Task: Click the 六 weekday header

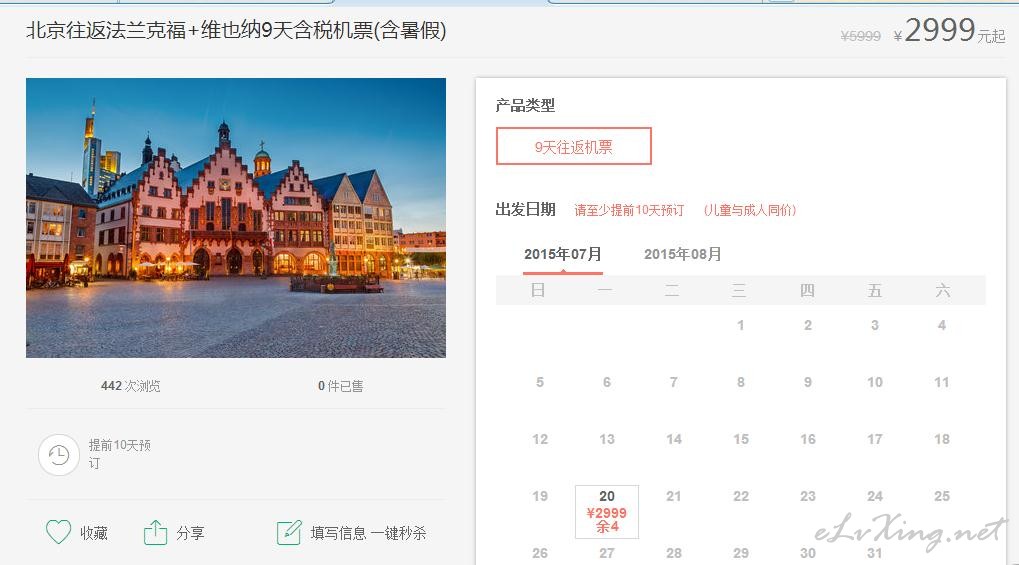Action: tap(942, 290)
